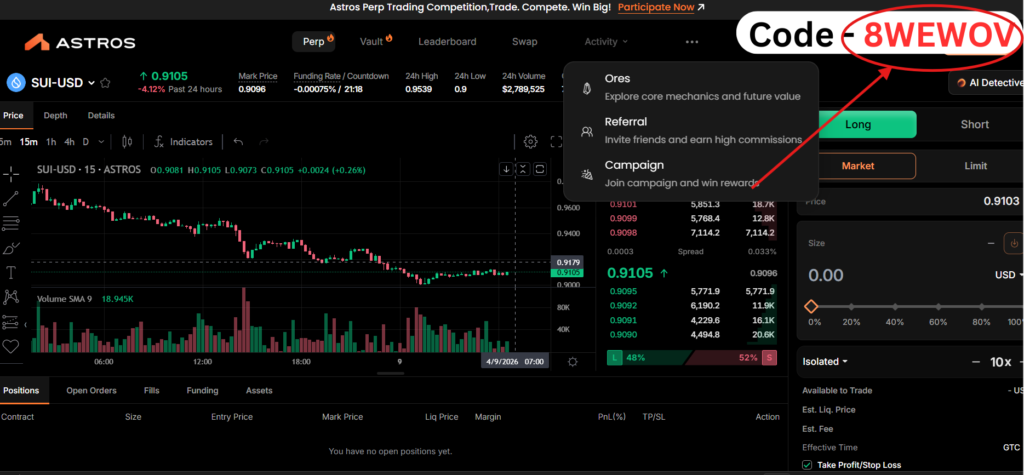1024x475 pixels.
Task: Click bid price 0.9092 in order book
Action: (x=623, y=305)
